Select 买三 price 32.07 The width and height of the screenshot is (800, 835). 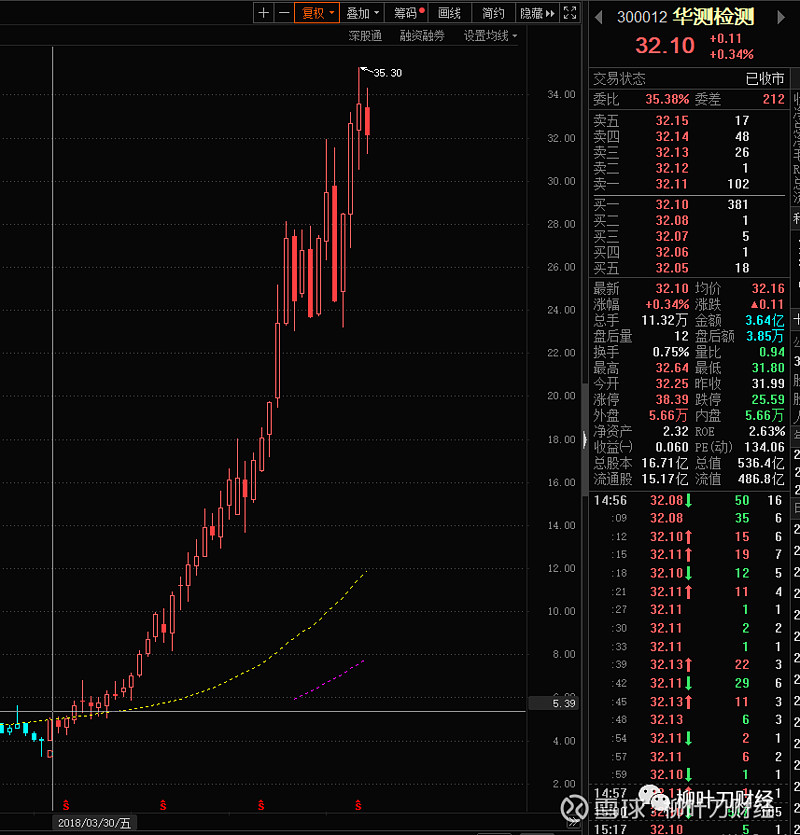672,236
